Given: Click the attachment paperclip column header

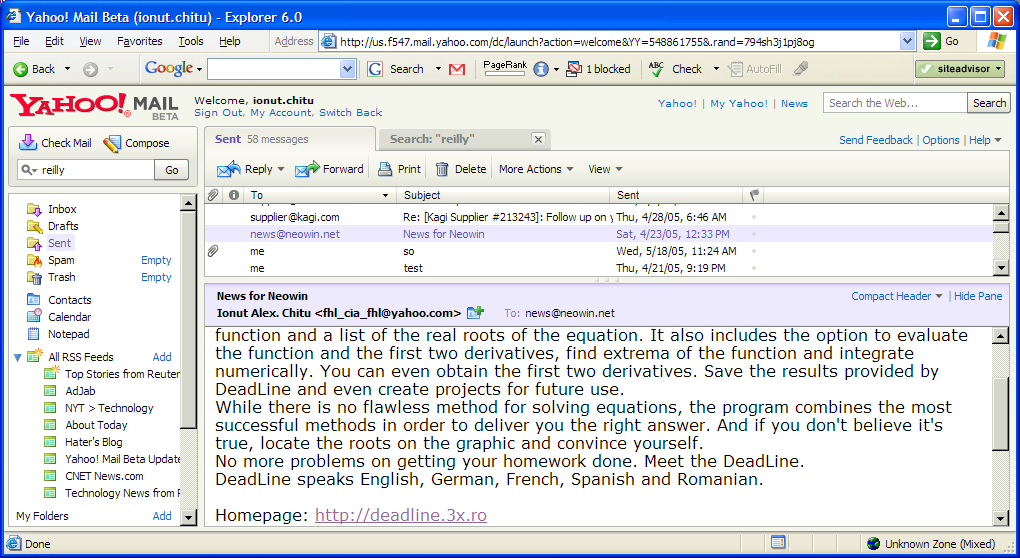Looking at the screenshot, I should [x=213, y=195].
